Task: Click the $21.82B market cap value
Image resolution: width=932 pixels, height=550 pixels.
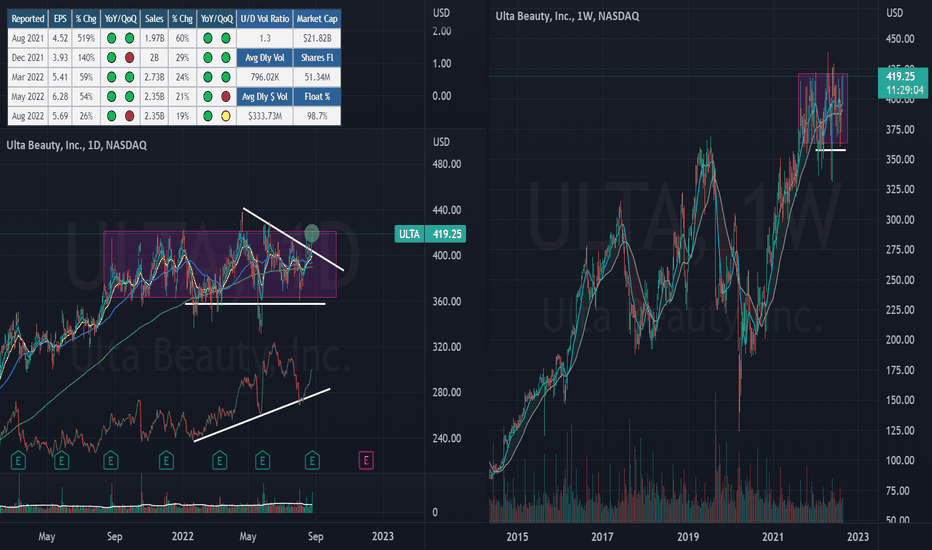Action: (x=317, y=38)
